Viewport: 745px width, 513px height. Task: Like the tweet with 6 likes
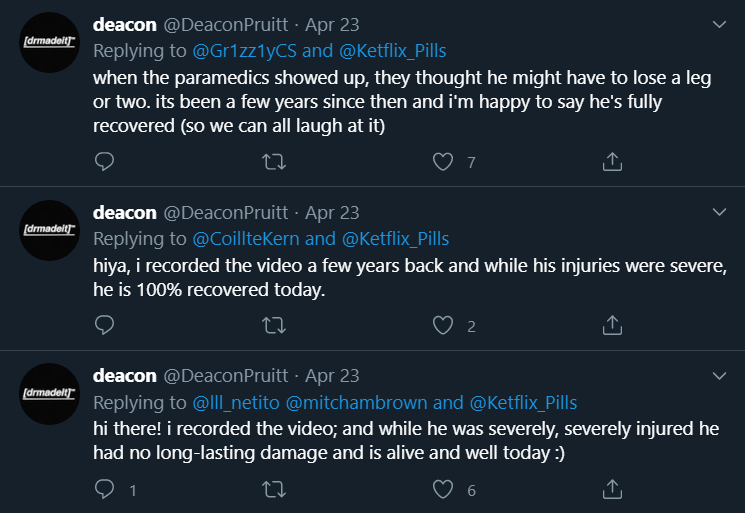click(443, 490)
